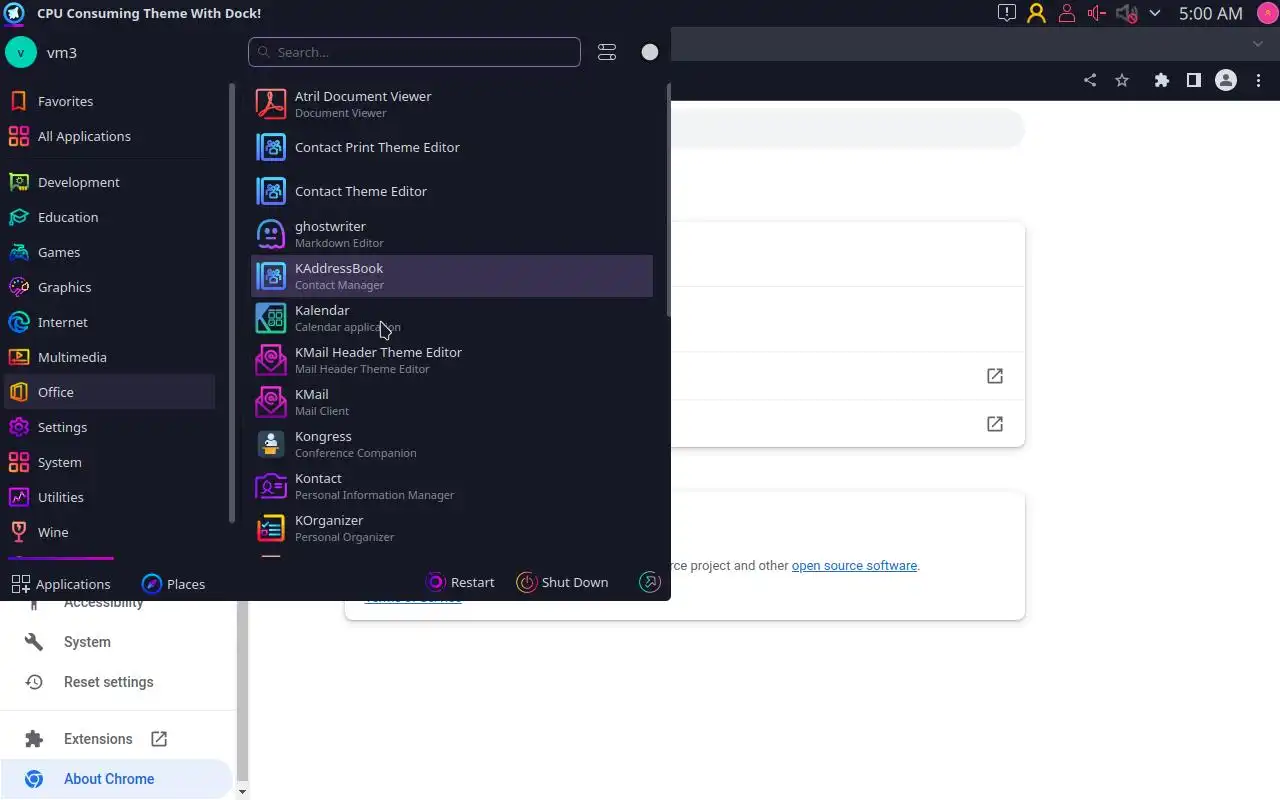Click the application launcher icon in top panel

14,13
